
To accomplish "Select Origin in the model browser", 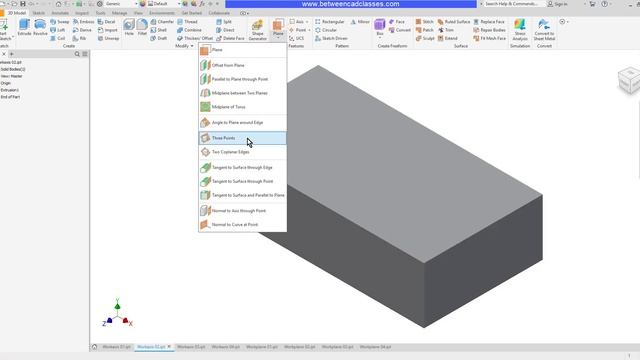I will pyautogui.click(x=6, y=83).
